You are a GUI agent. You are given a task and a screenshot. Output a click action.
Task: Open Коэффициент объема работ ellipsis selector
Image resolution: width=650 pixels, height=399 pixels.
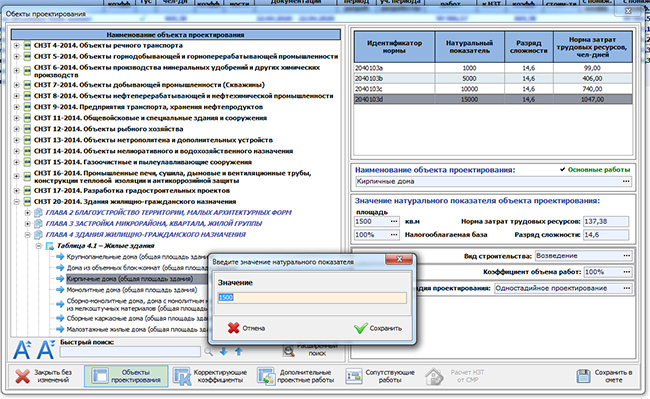coord(627,272)
